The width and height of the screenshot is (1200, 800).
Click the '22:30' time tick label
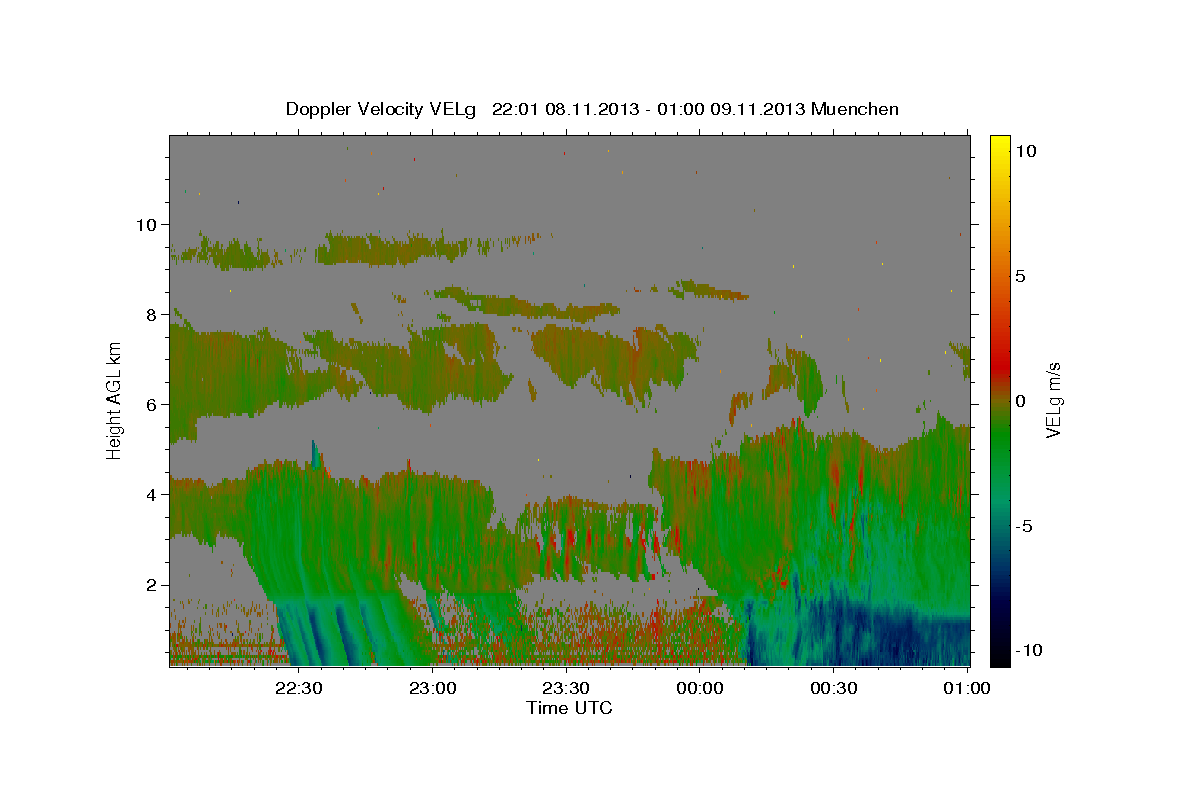click(x=300, y=688)
